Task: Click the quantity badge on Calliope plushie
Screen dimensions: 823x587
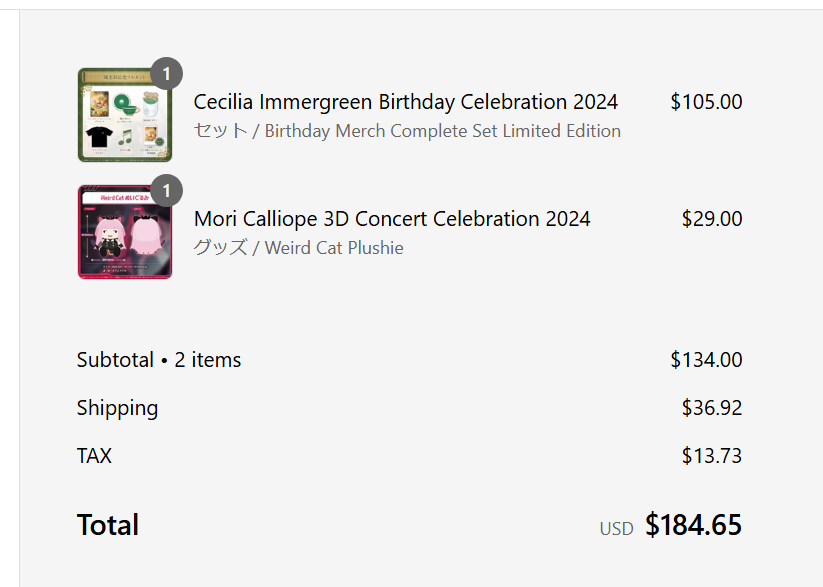Action: point(166,191)
